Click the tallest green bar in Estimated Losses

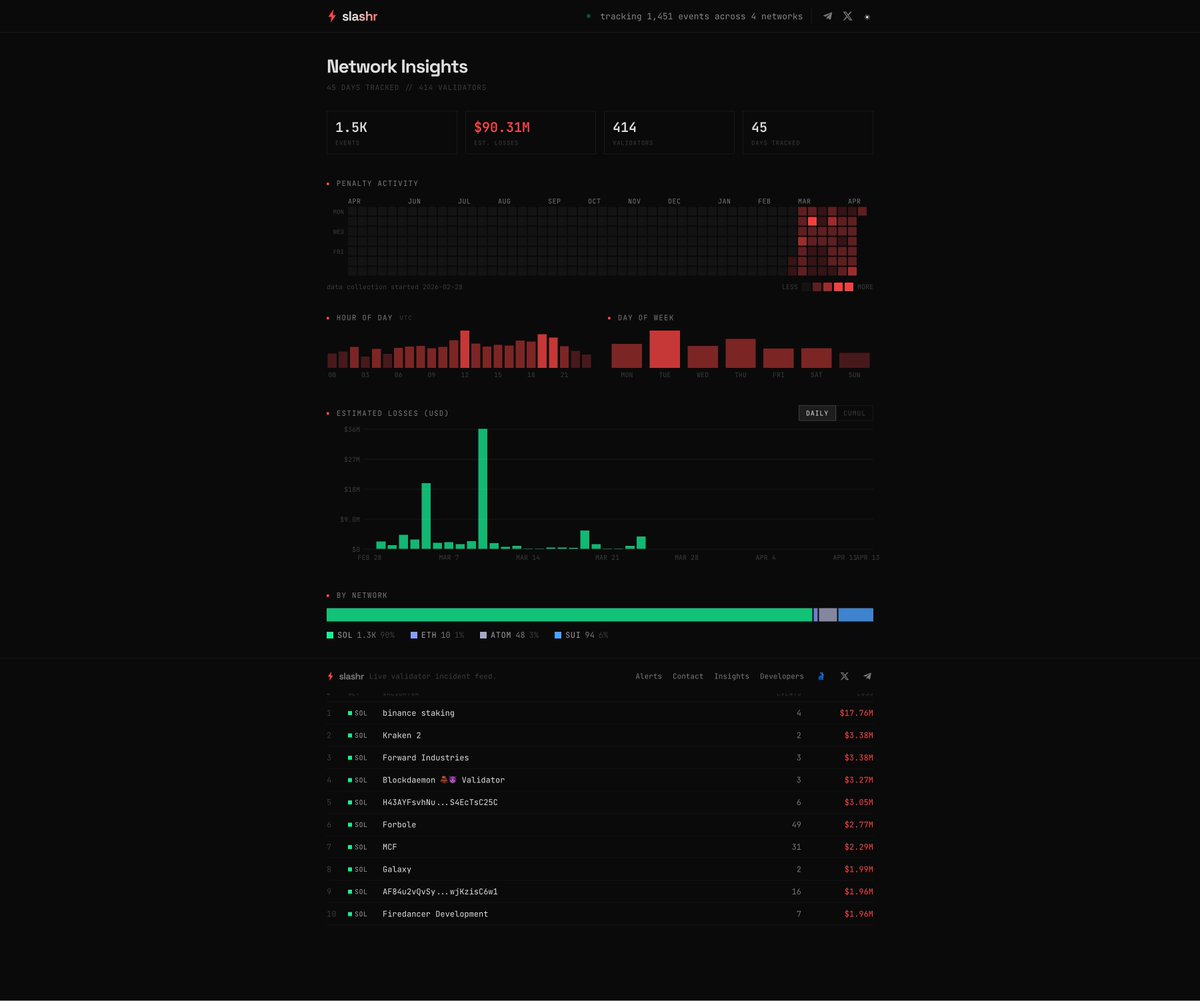click(483, 489)
